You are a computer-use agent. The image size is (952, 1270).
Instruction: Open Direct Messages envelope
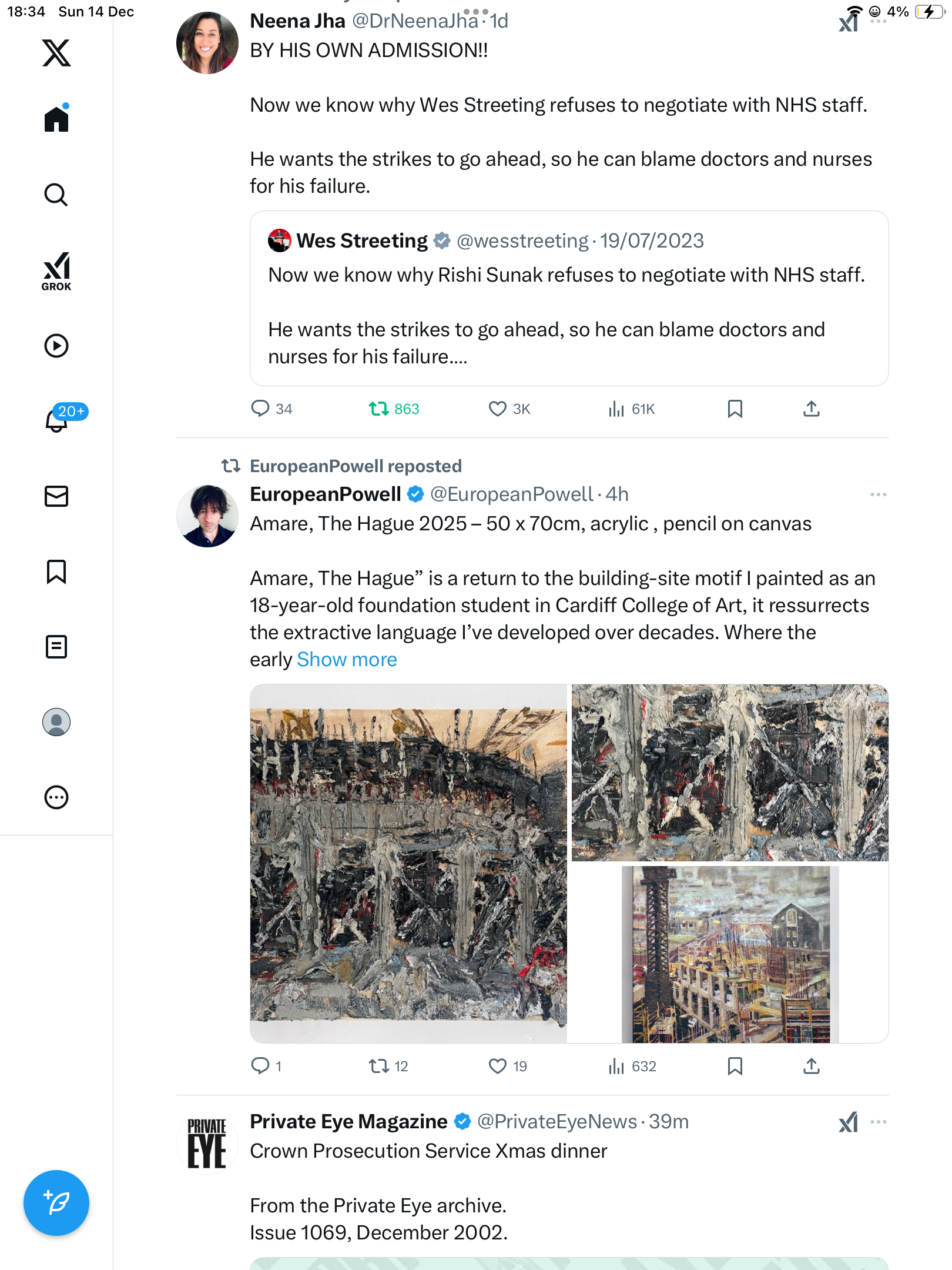tap(56, 496)
